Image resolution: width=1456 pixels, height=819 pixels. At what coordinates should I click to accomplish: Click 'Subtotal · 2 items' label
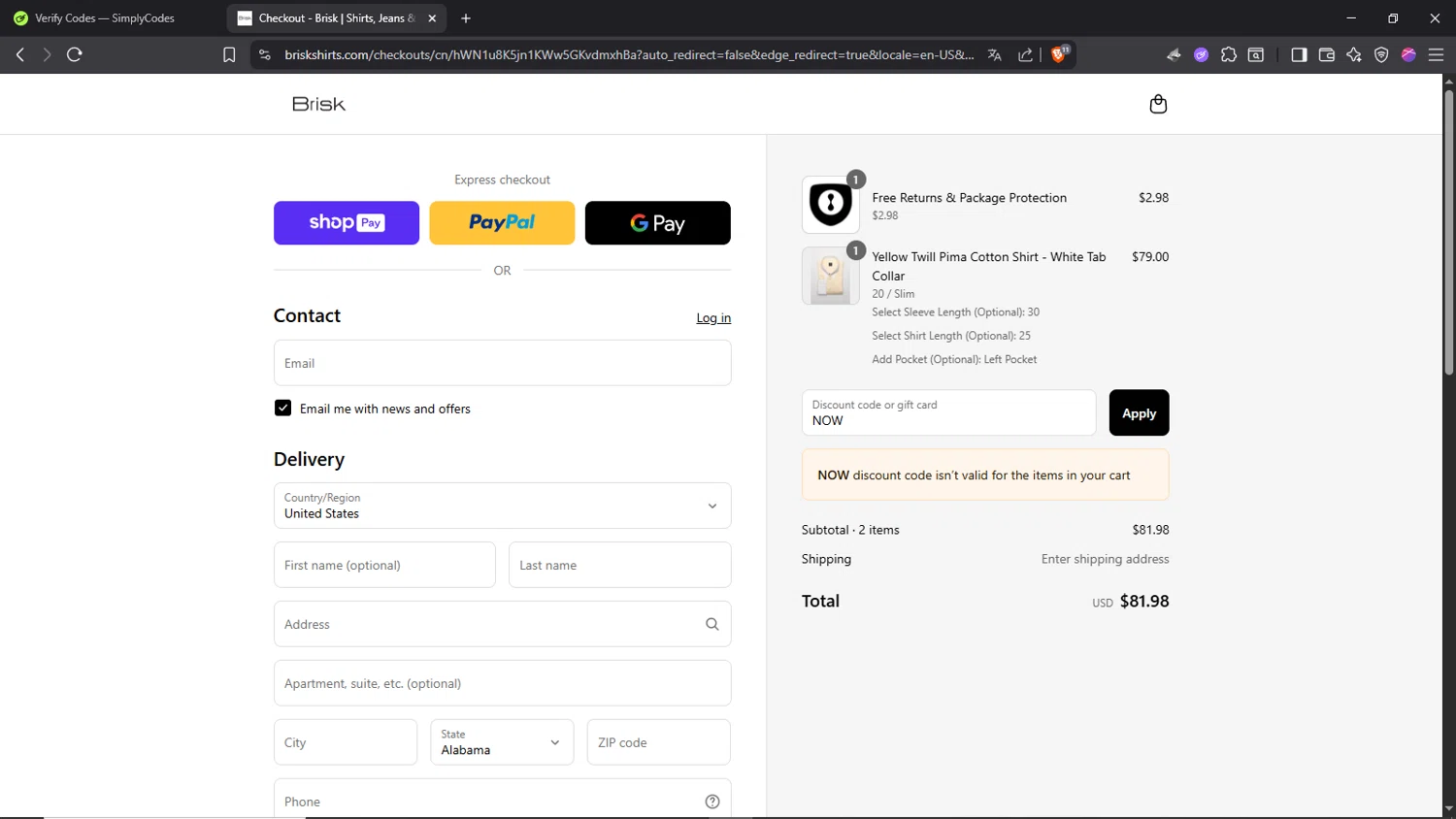click(x=850, y=530)
